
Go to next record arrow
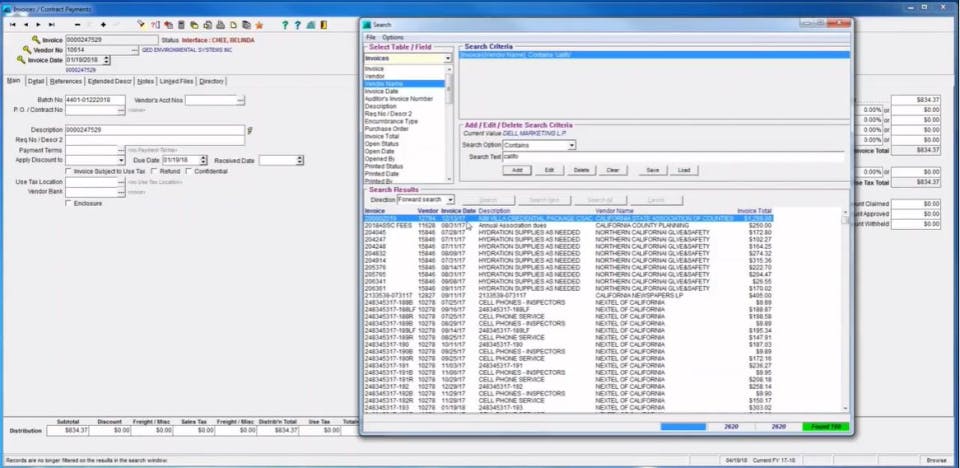(x=38, y=25)
